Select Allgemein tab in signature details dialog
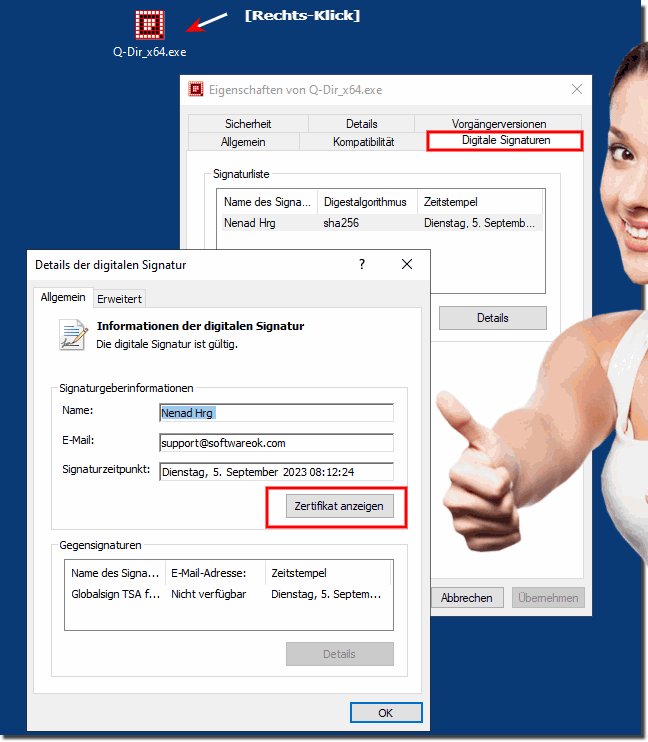648x742 pixels. point(63,297)
